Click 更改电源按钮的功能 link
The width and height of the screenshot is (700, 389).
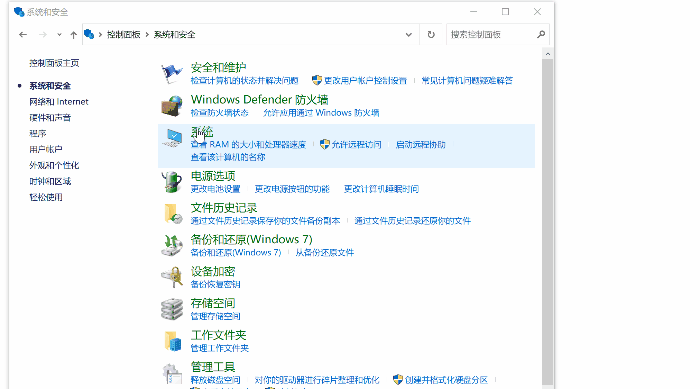pos(292,189)
